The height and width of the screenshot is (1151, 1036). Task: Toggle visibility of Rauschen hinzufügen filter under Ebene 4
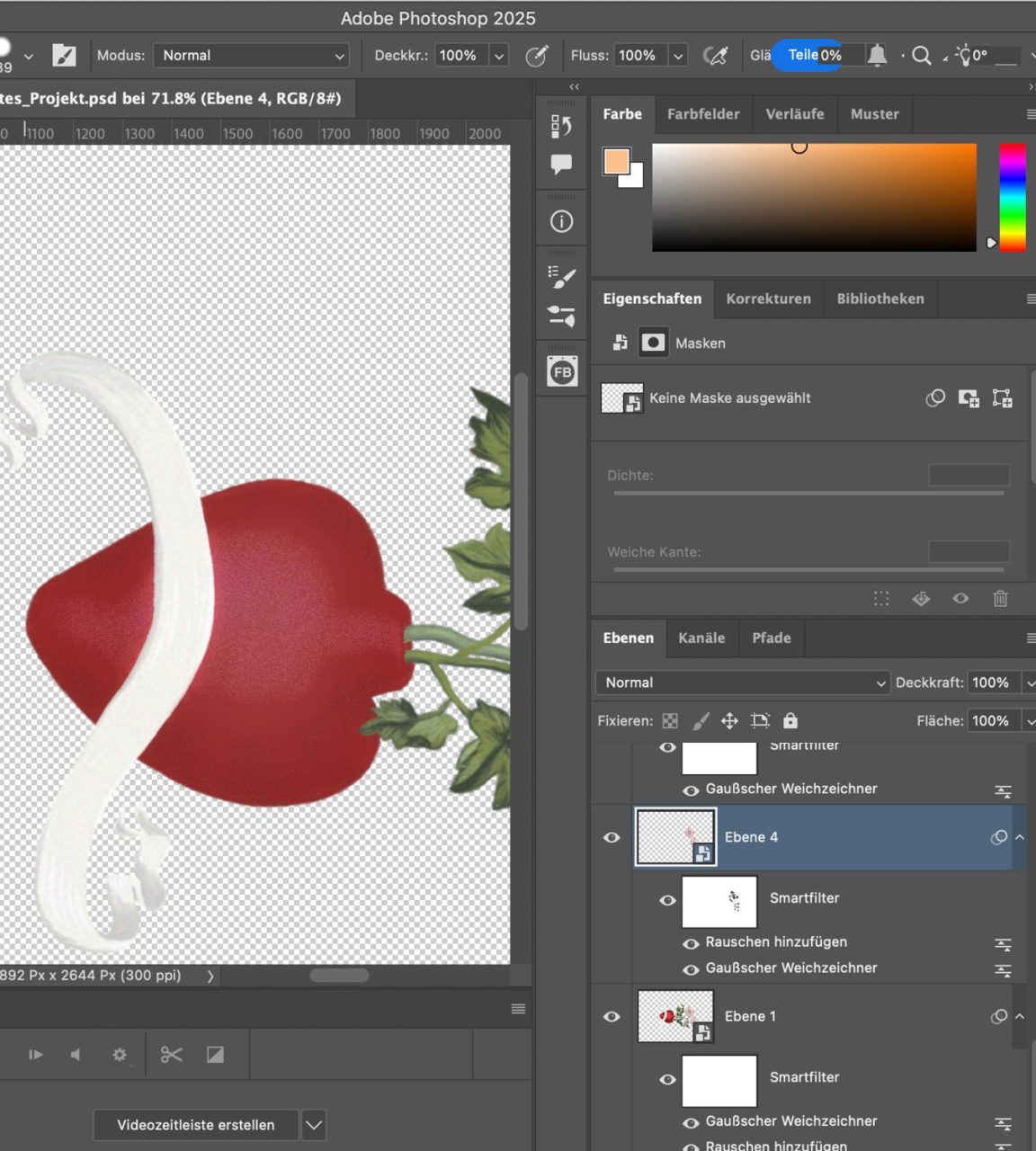[691, 942]
